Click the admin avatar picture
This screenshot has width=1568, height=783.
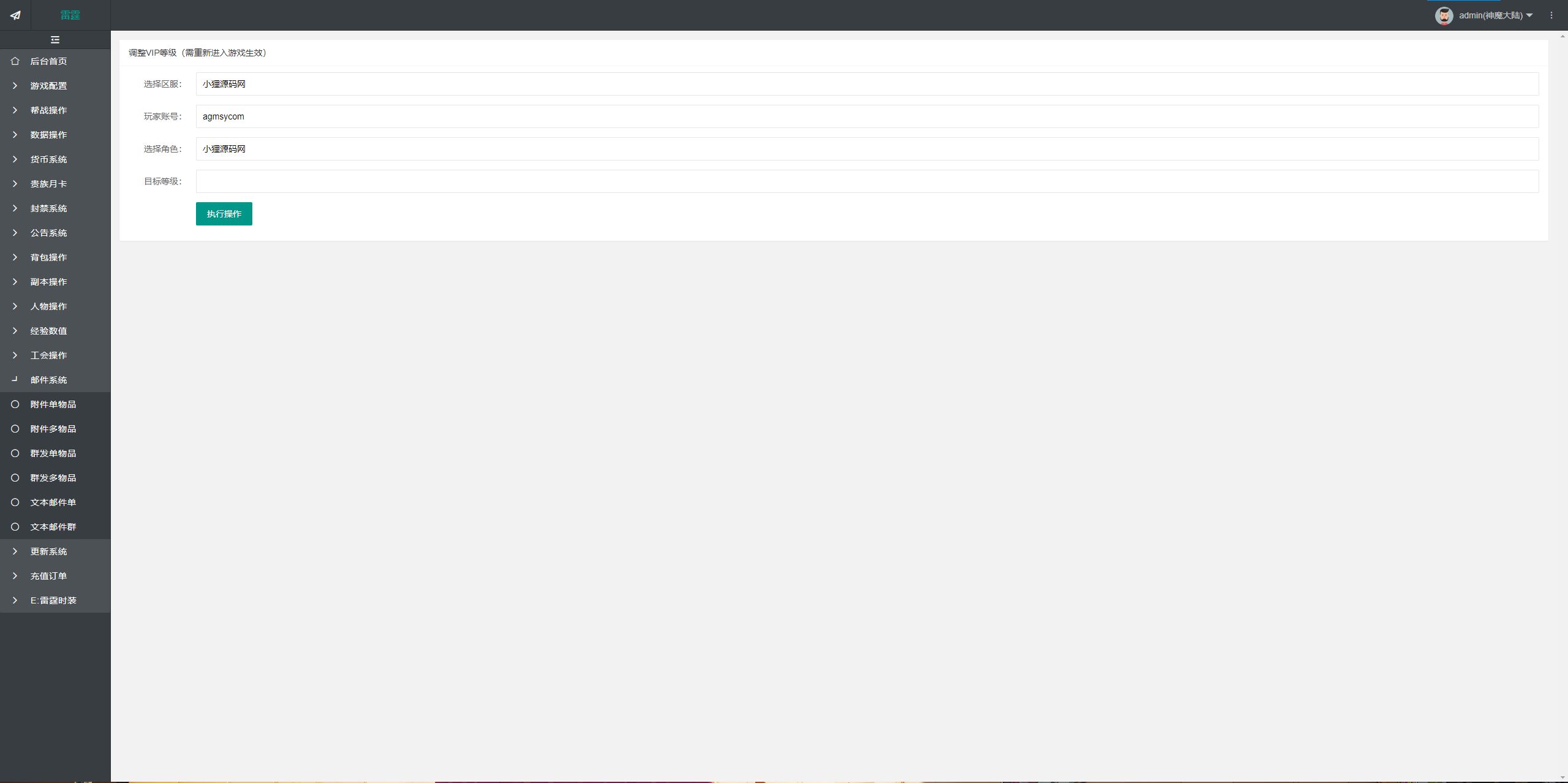[x=1444, y=15]
